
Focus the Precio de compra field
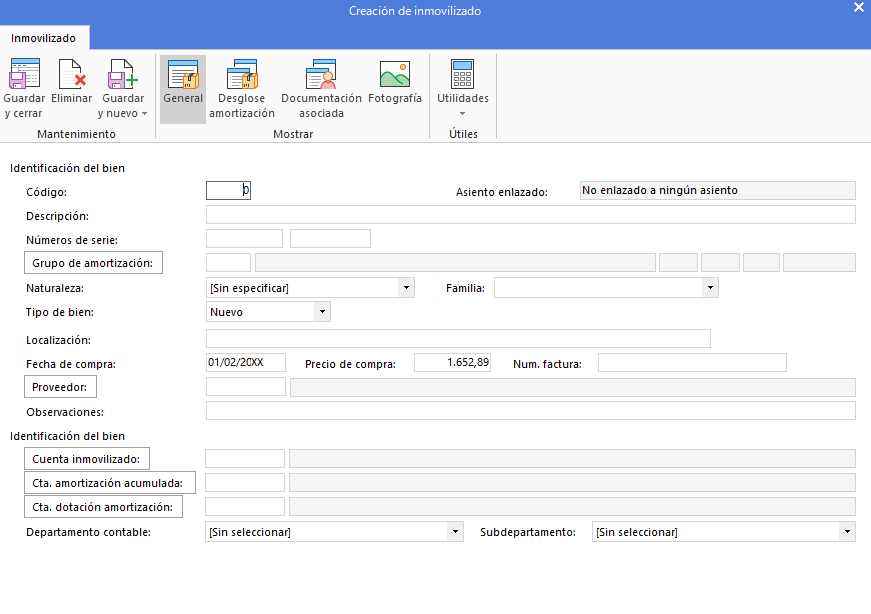pos(452,362)
